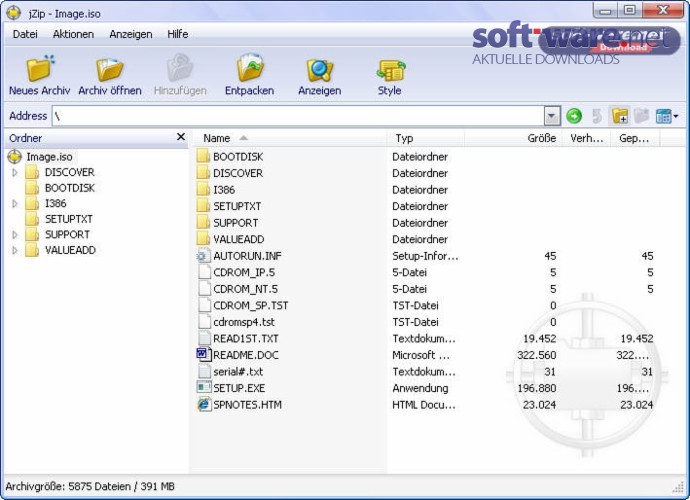Open the Hilfe menu
690x500 pixels.
tap(177, 34)
